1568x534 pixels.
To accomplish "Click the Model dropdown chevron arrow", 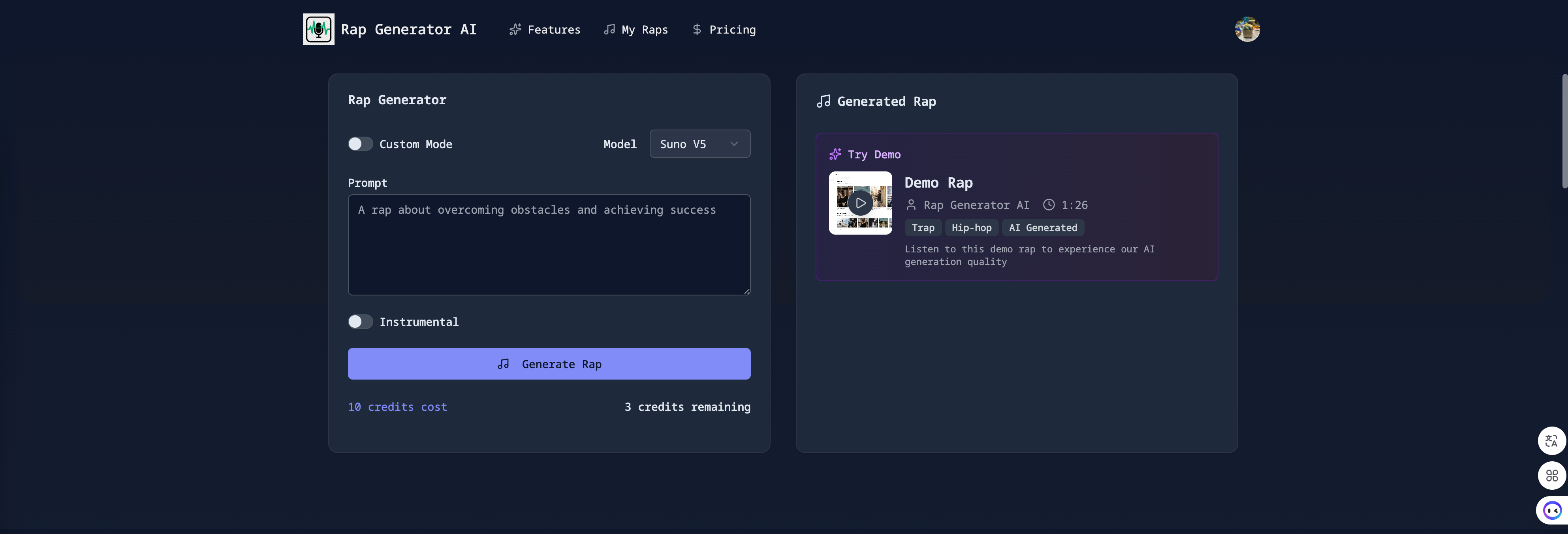I will (x=734, y=144).
